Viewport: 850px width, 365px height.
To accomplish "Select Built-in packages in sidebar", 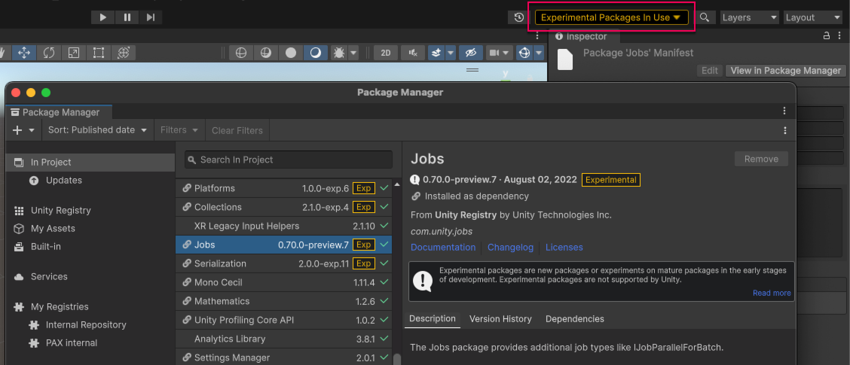I will [90, 246].
